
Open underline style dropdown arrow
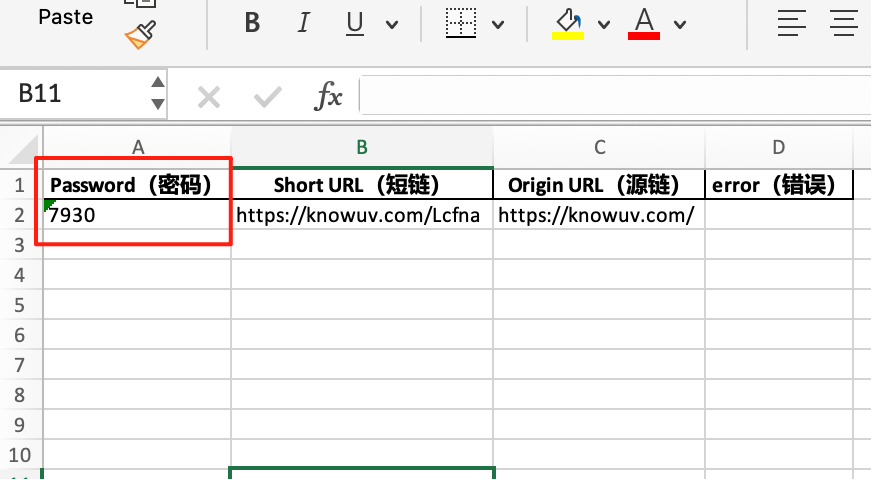tap(392, 24)
